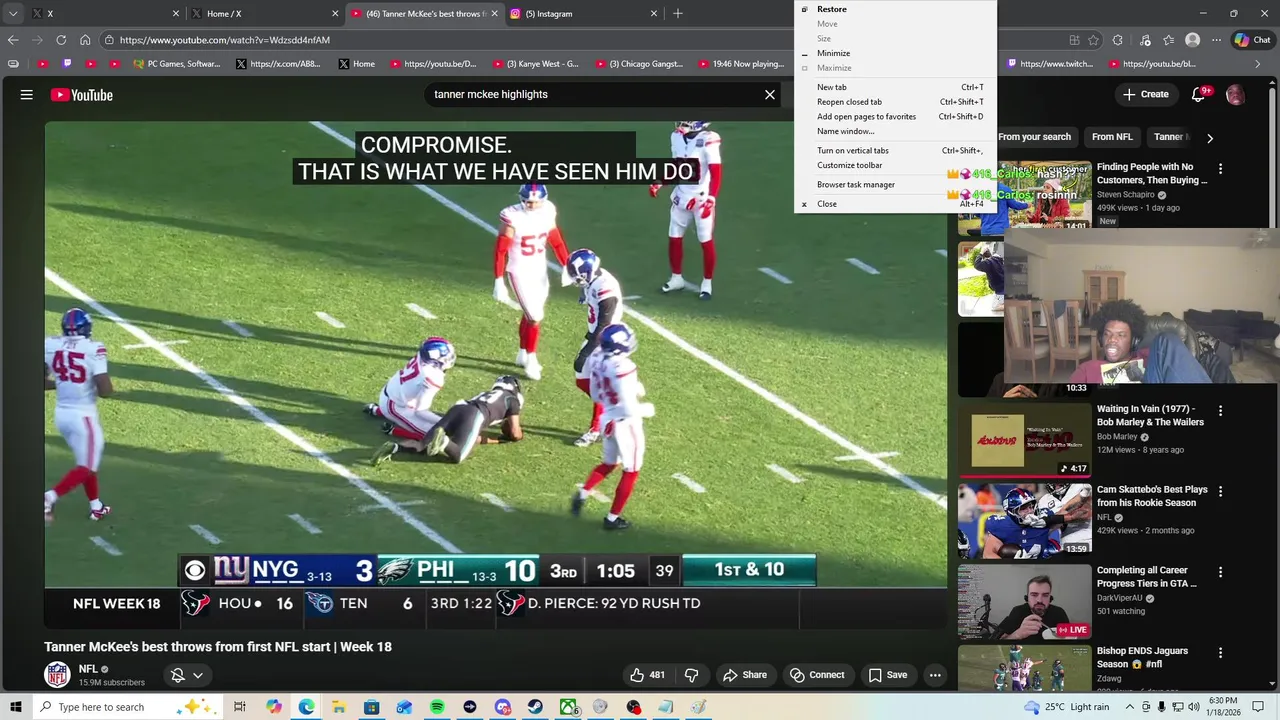The image size is (1280, 720).
Task: Open the NFL channel subscription bell dropdown
Action: tap(187, 675)
